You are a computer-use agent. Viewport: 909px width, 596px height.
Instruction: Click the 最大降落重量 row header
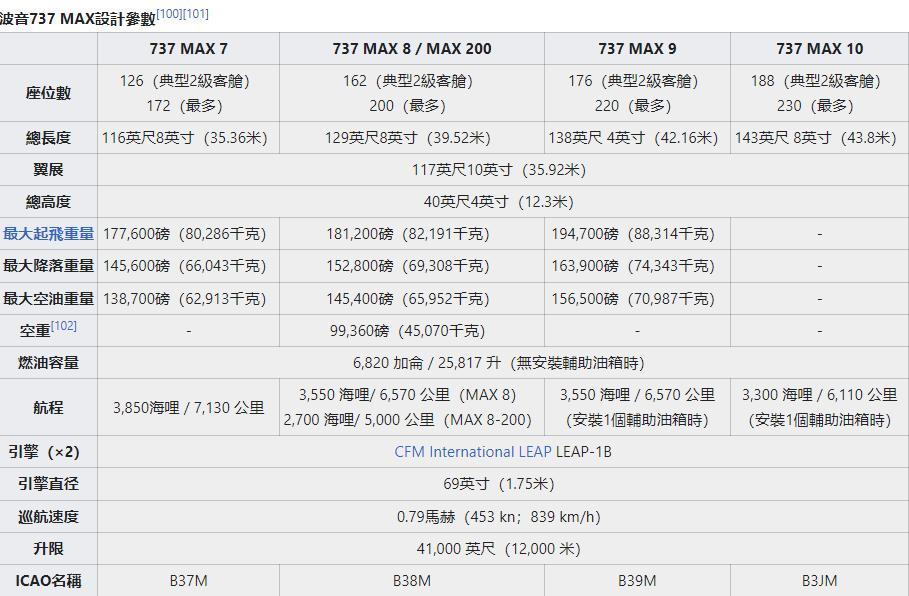pyautogui.click(x=48, y=266)
